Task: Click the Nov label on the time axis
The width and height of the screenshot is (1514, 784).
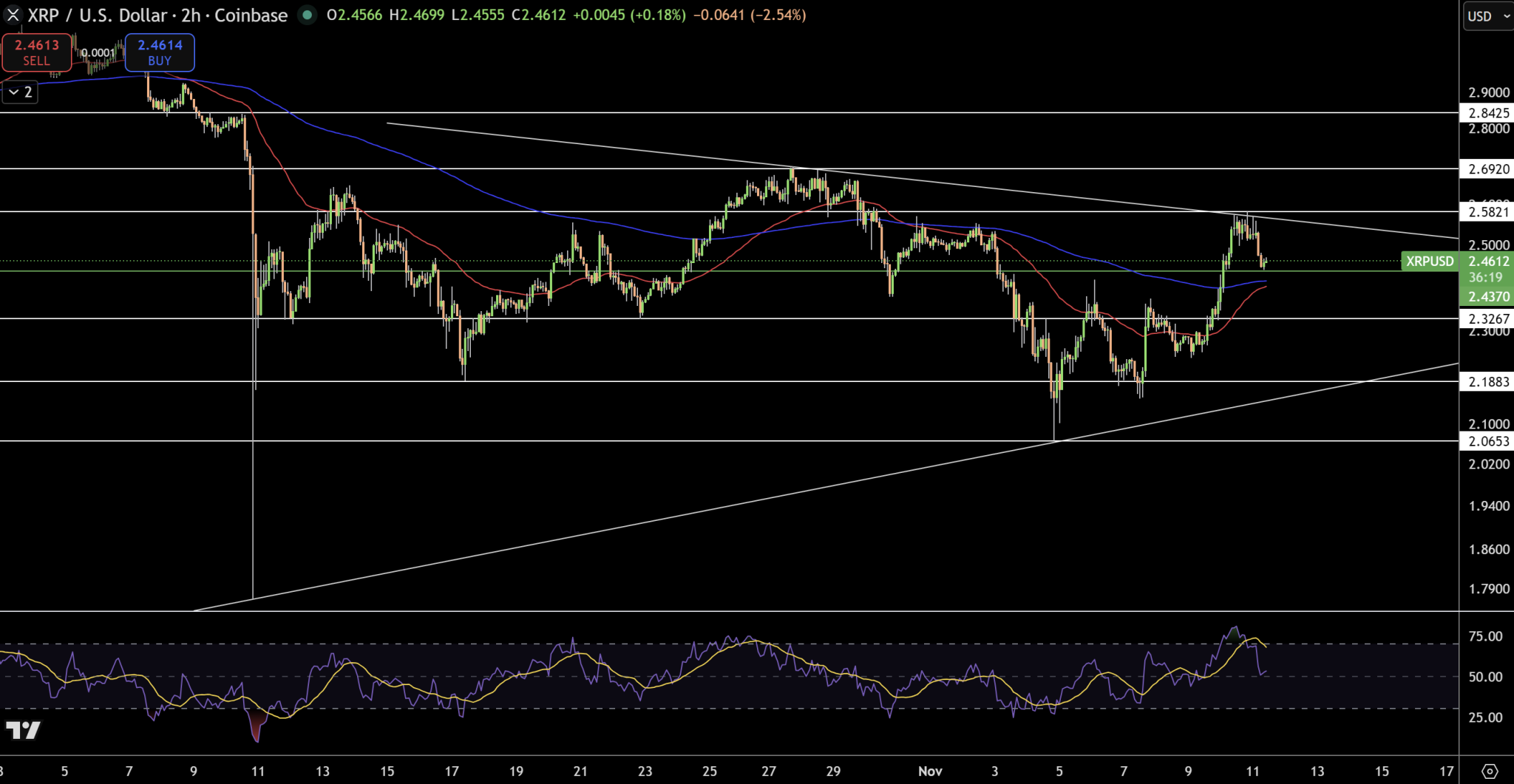Action: tap(930, 771)
